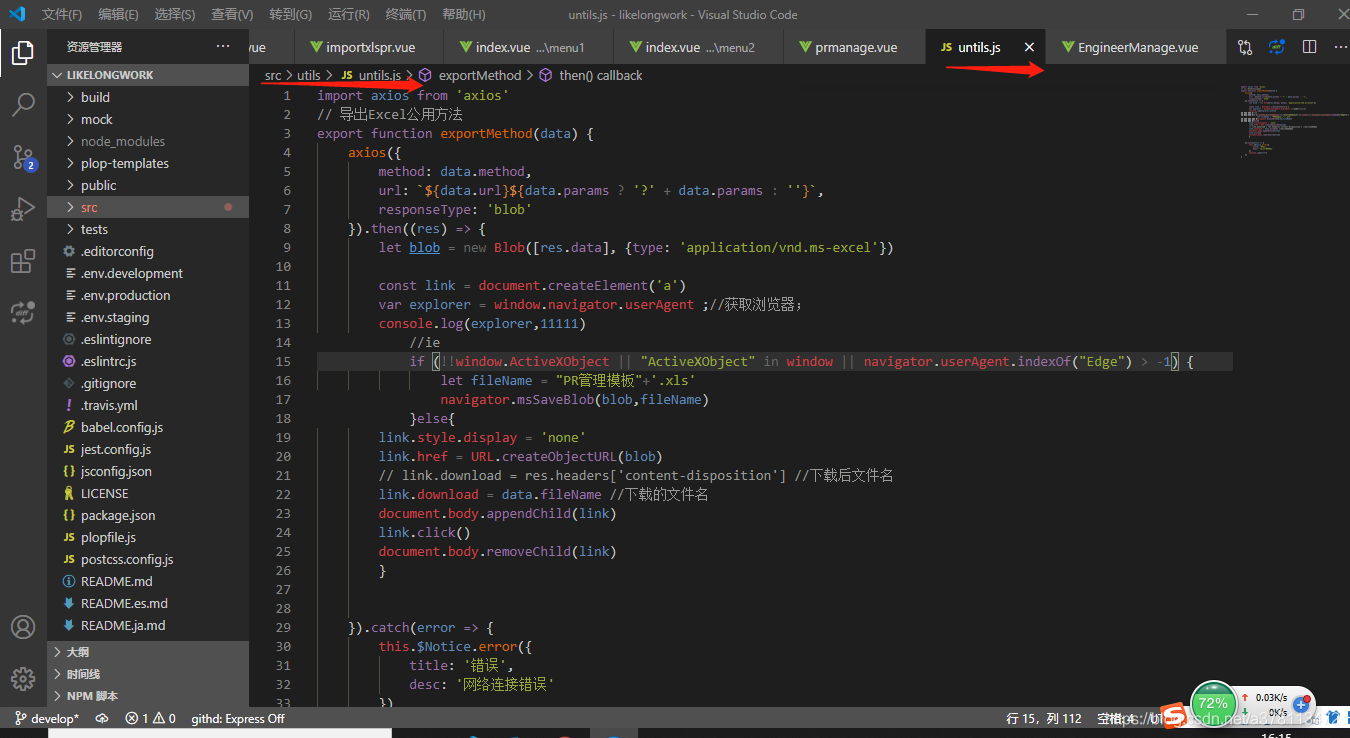Expand the 时间线 timeline section
The width and height of the screenshot is (1350, 738).
(x=148, y=674)
